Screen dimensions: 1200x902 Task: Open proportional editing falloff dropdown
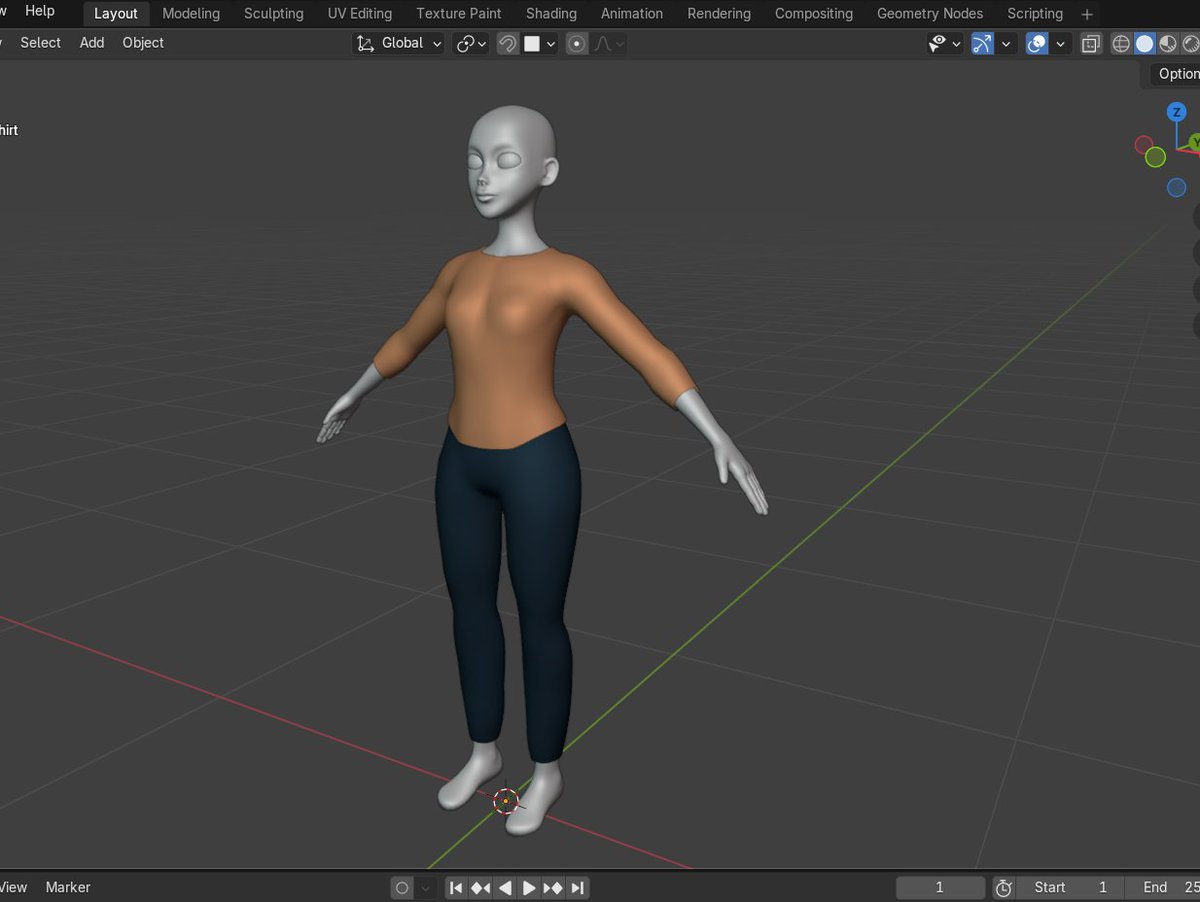[x=609, y=43]
